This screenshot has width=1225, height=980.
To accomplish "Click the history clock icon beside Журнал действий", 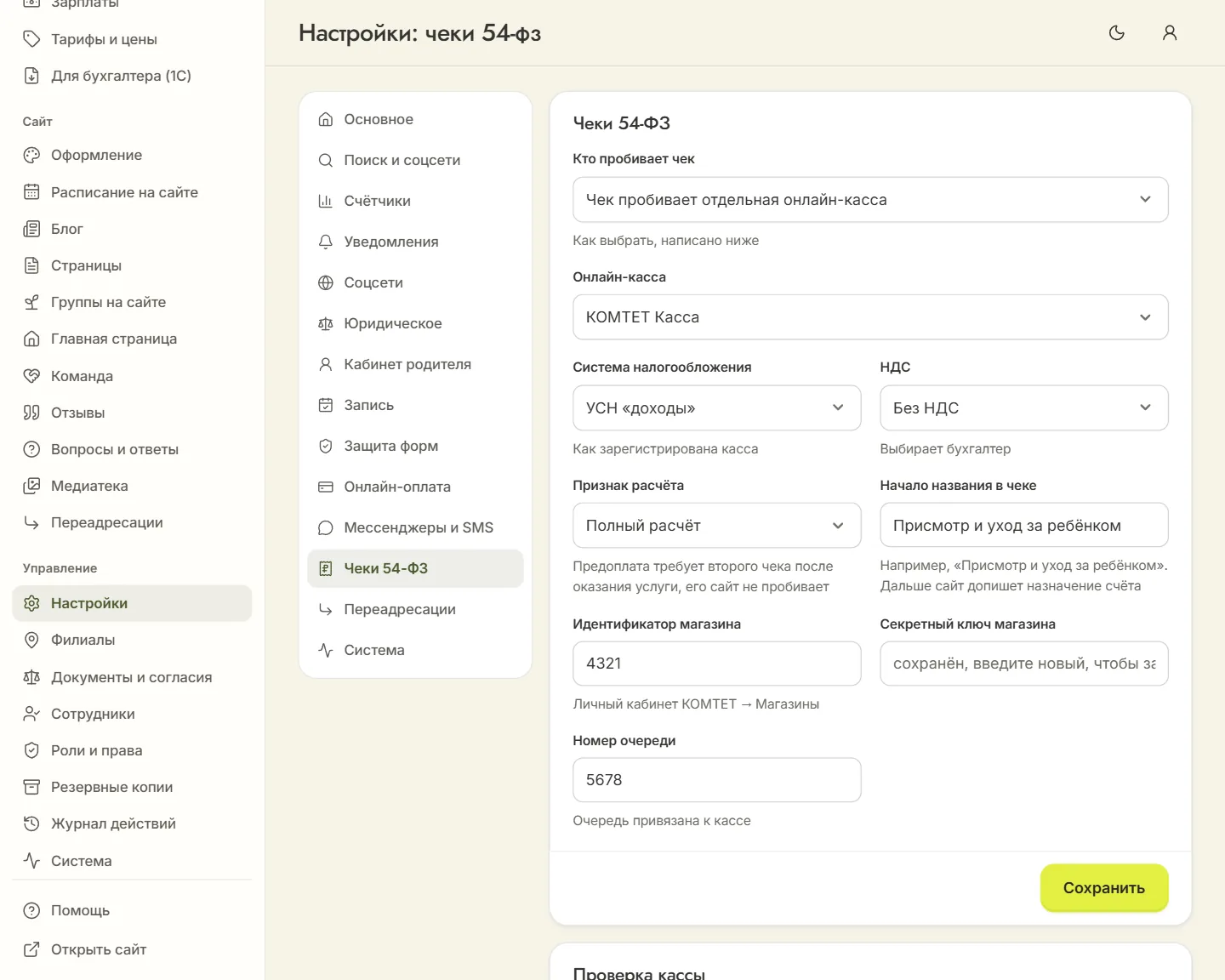I will pos(31,823).
